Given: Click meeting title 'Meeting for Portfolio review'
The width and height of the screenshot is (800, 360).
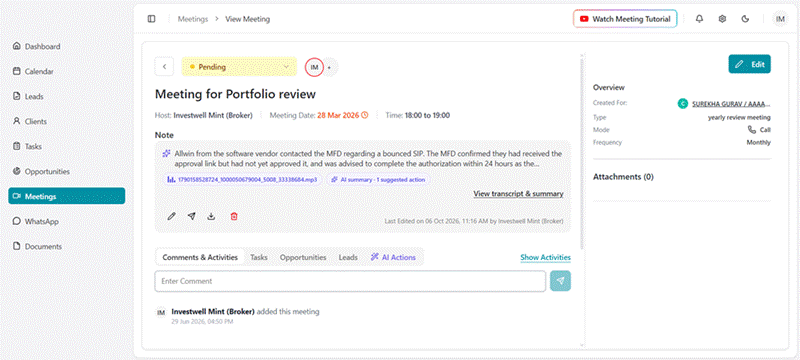Looking at the screenshot, I should (235, 94).
